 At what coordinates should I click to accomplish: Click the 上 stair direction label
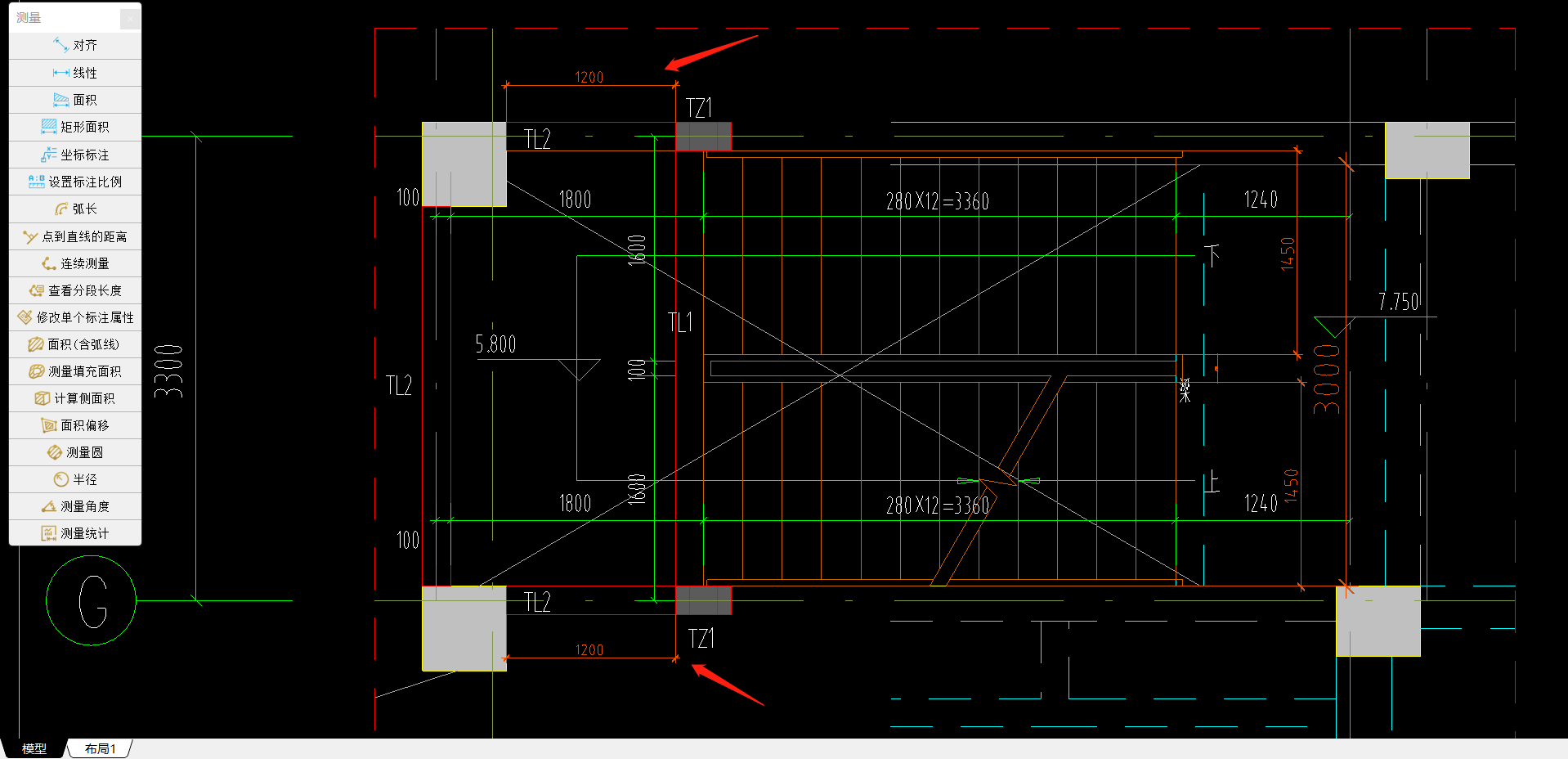pyautogui.click(x=1212, y=483)
